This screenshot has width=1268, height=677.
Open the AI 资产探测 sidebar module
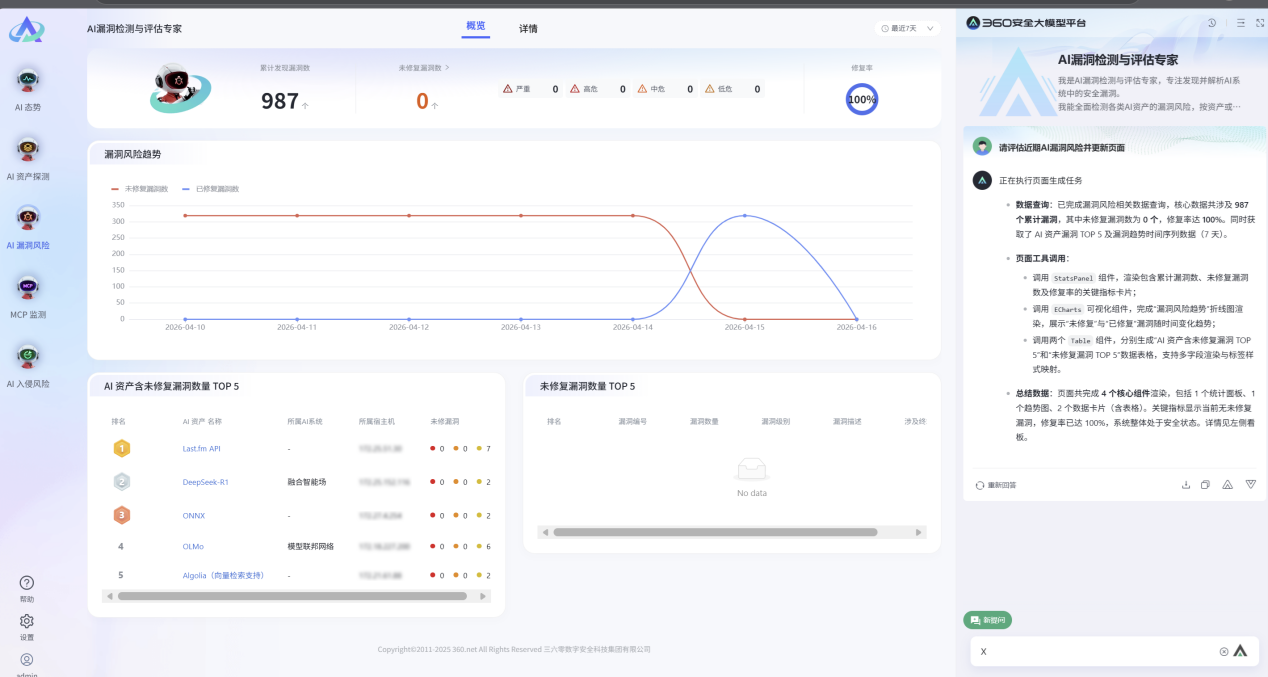click(28, 156)
